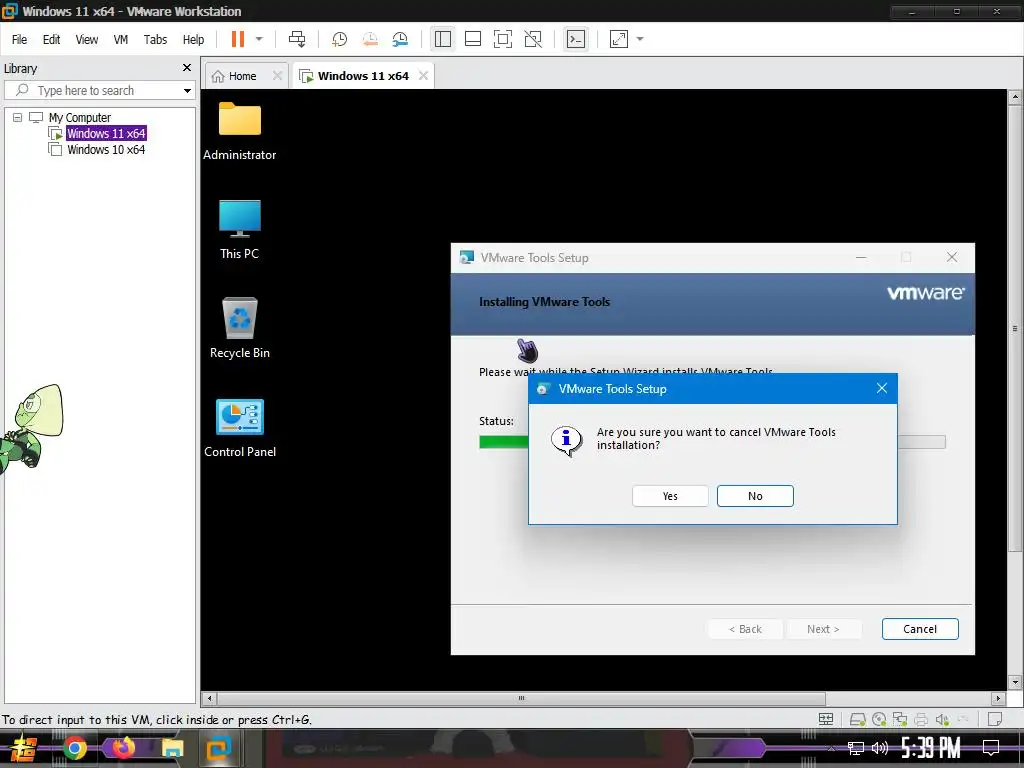Image resolution: width=1024 pixels, height=768 pixels.
Task: Click No to continue installation
Action: click(x=755, y=496)
